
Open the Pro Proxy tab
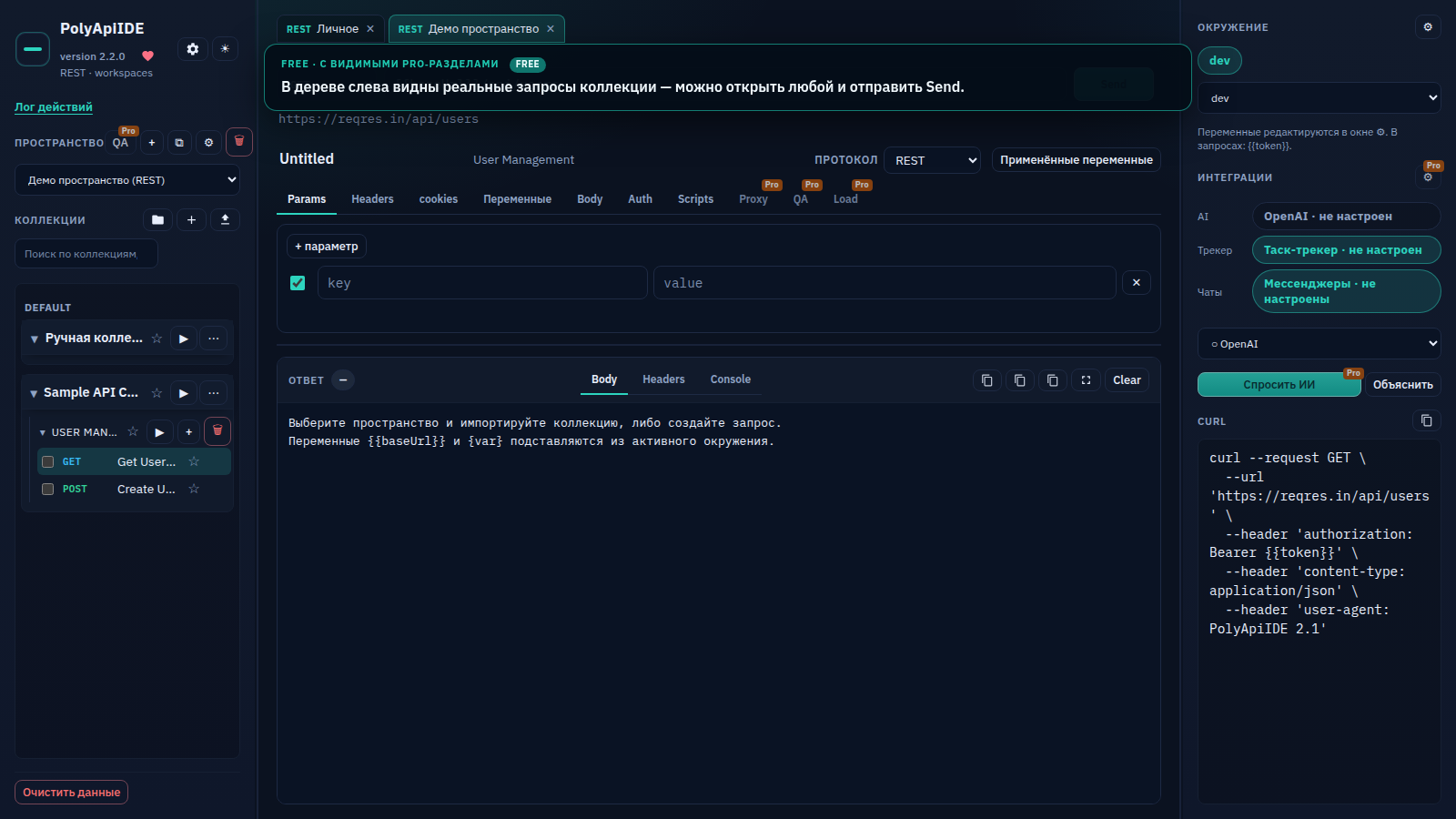(753, 199)
